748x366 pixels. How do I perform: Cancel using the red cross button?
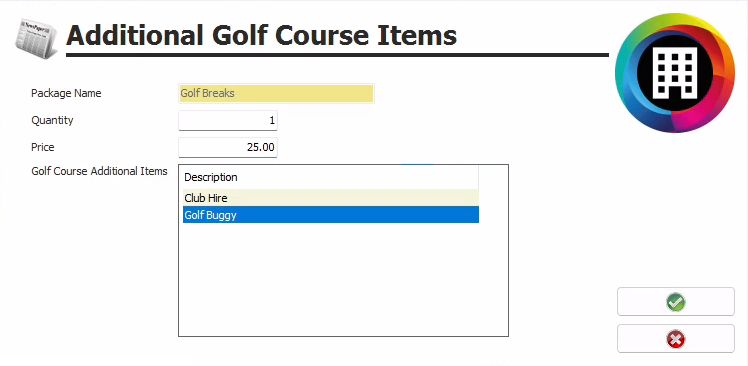point(675,339)
